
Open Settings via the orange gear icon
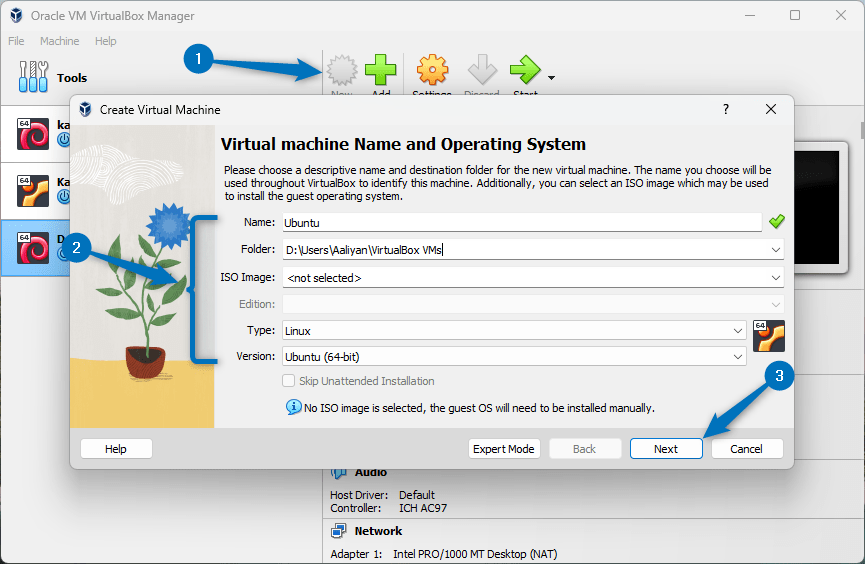tap(432, 70)
